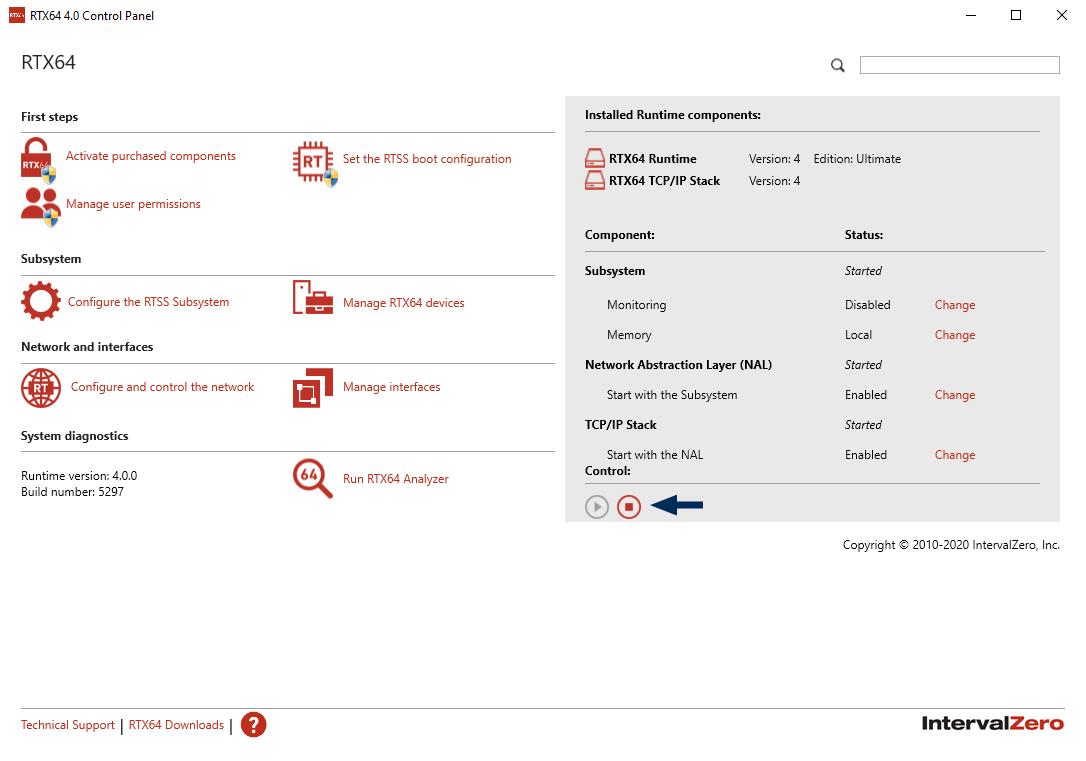Click the RTX64 TCP/IP Stack component name

[665, 181]
